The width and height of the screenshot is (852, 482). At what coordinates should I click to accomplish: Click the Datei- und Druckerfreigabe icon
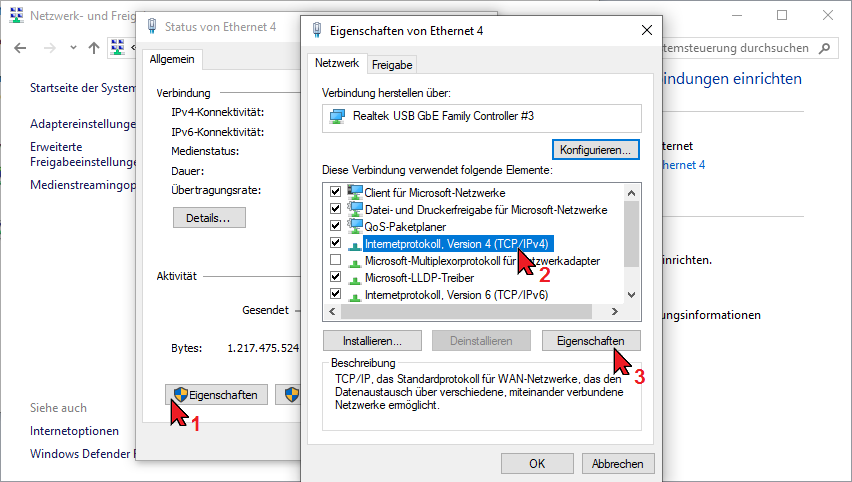(355, 209)
